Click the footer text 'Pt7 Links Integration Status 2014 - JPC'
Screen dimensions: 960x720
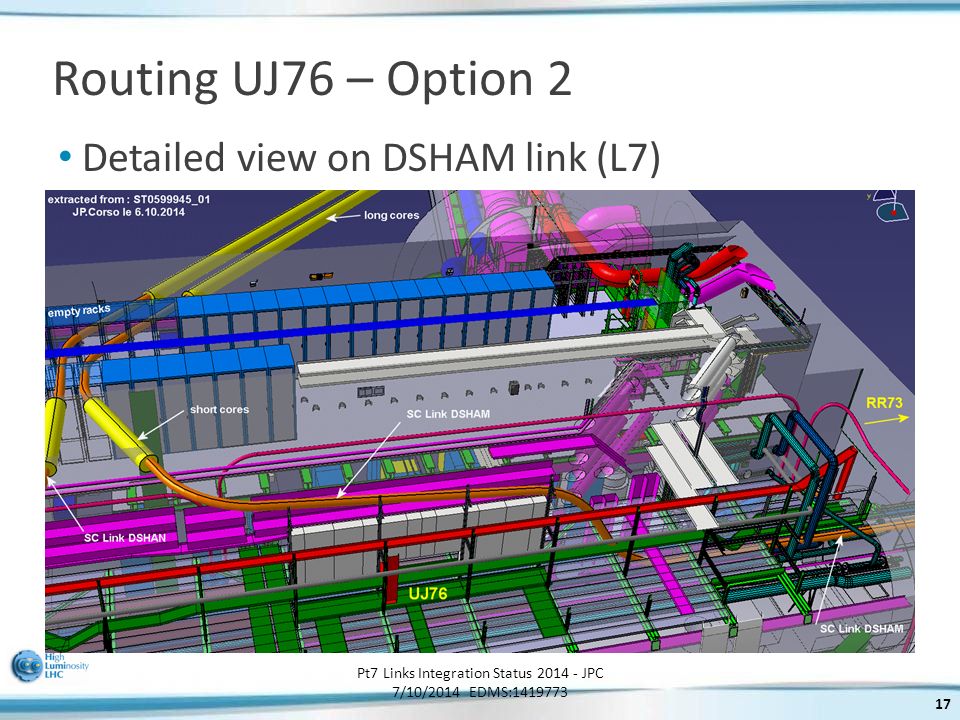click(480, 673)
